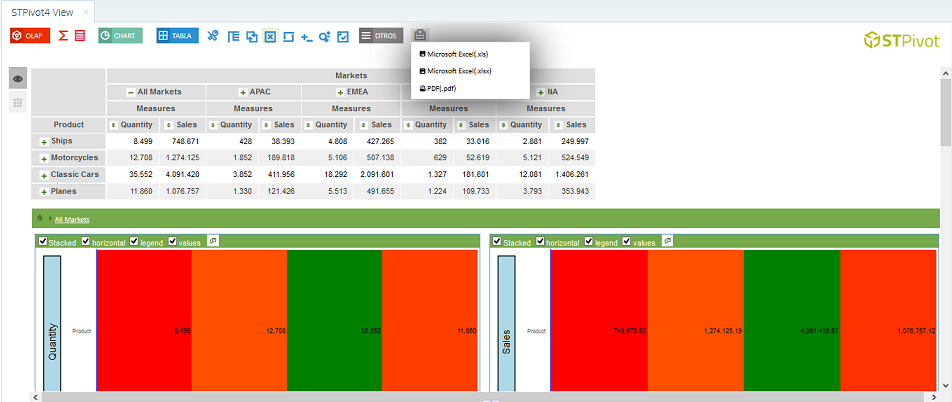Click the pop-out icon on Quantity chart
Screen dimensions: 952x402
tap(212, 241)
